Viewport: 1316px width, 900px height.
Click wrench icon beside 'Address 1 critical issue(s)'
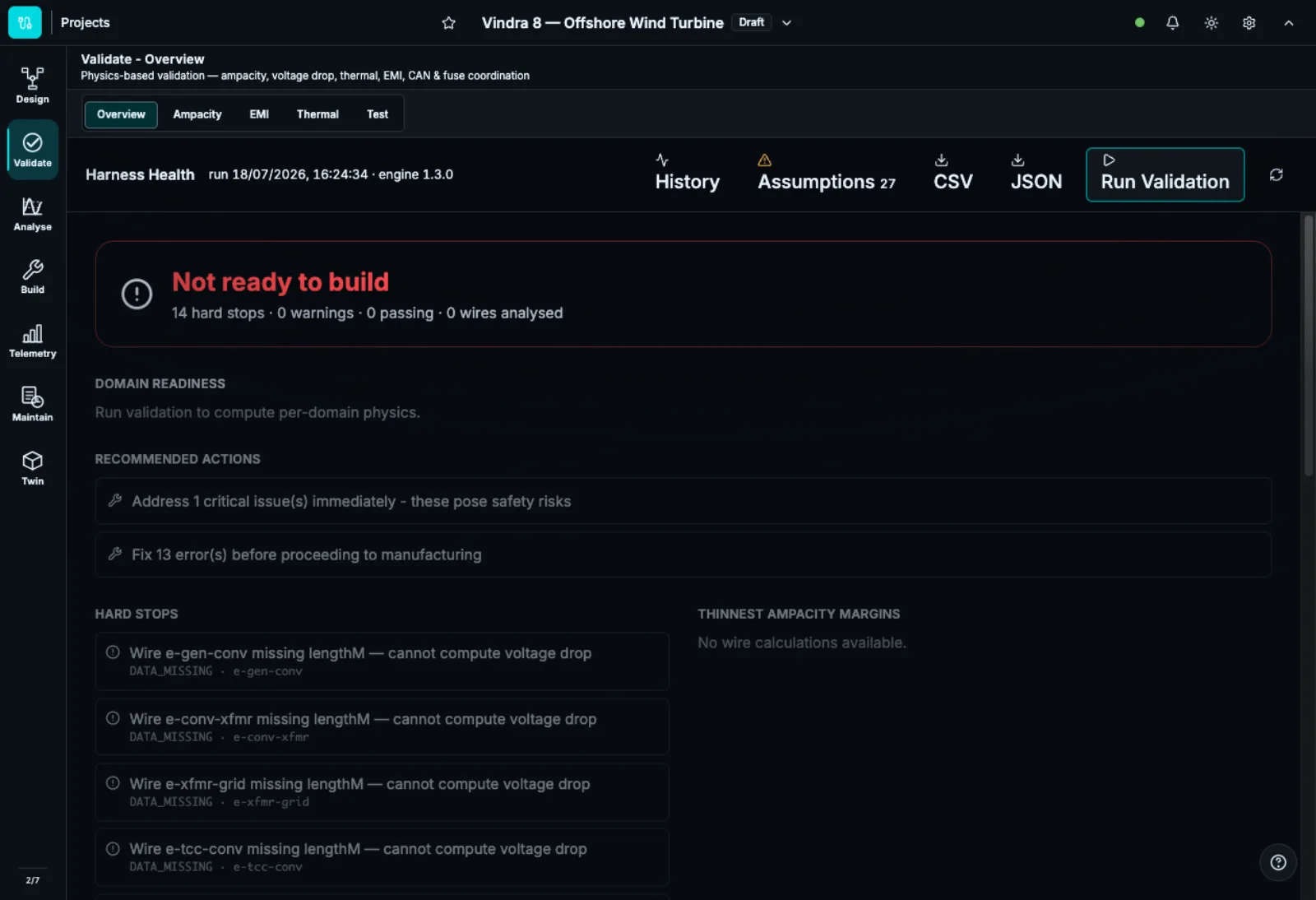pos(115,500)
